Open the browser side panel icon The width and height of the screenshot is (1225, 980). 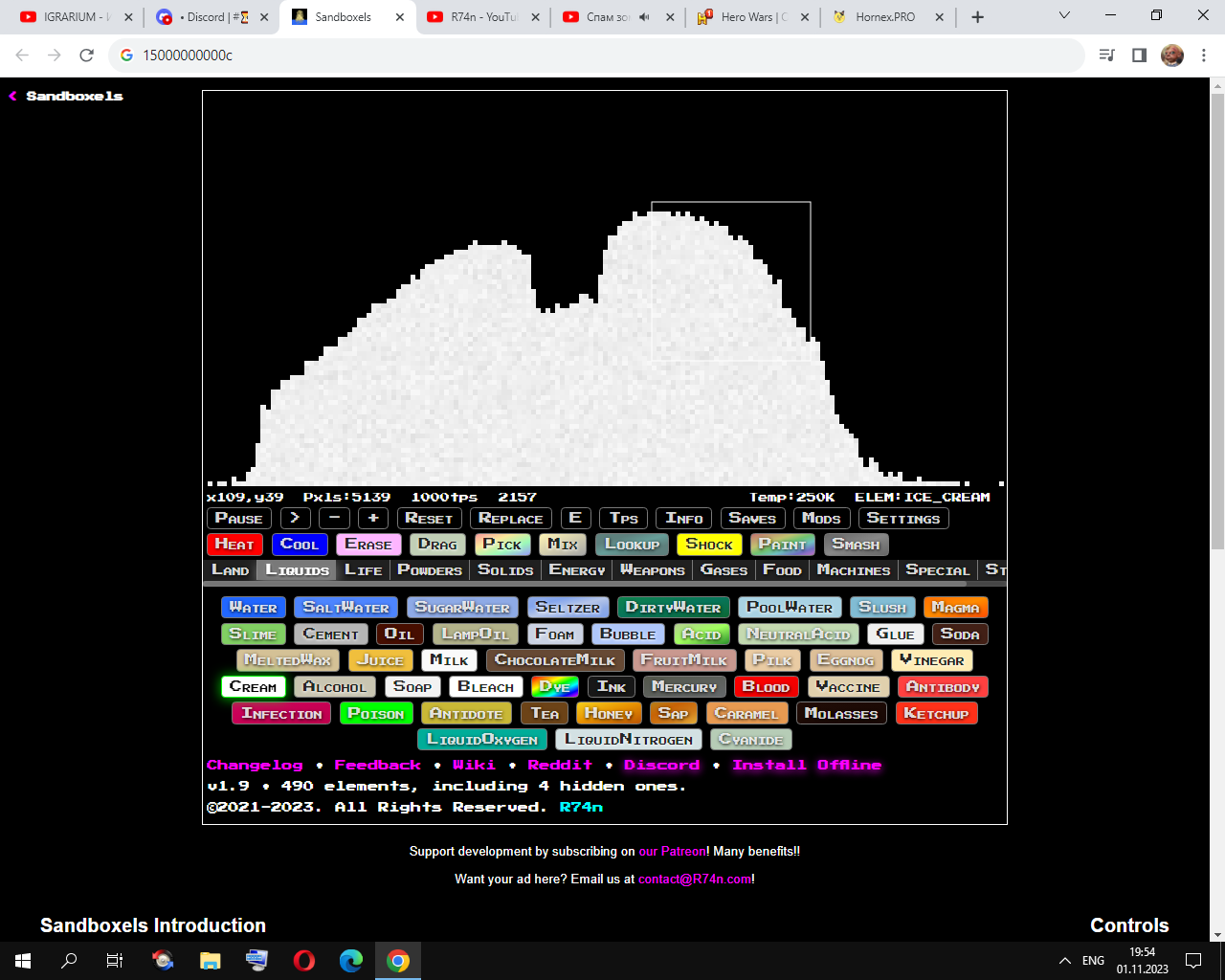pos(1139,56)
